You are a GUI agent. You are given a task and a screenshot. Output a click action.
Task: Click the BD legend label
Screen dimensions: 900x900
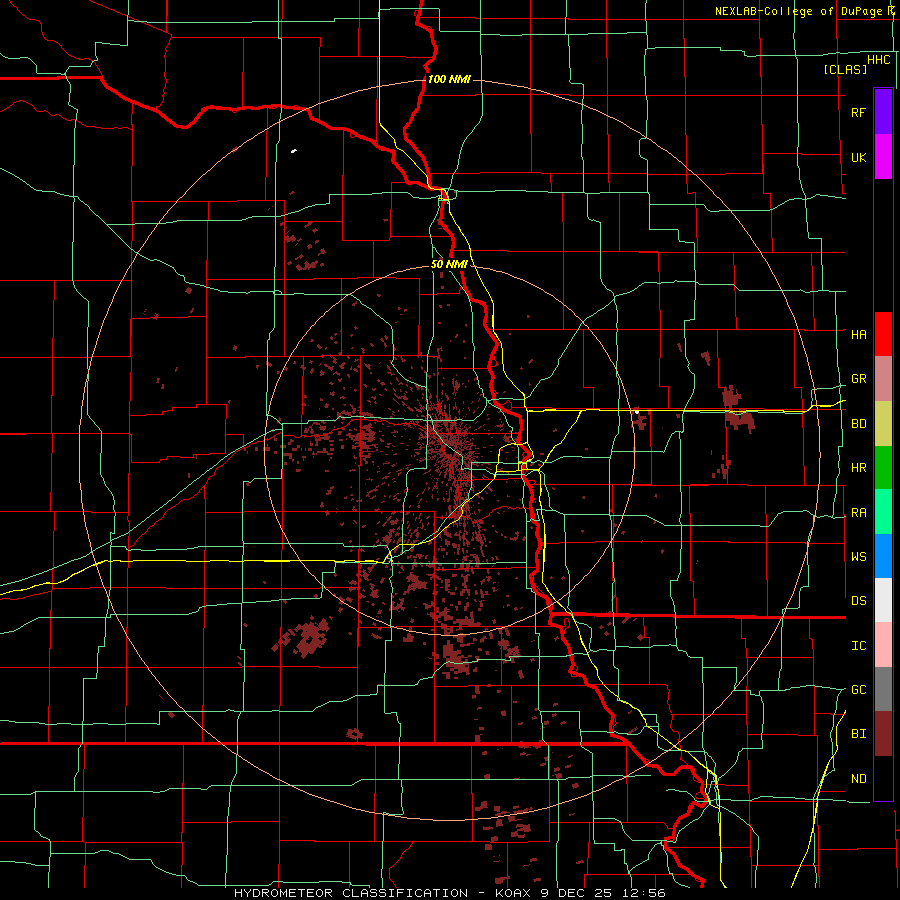click(x=858, y=424)
